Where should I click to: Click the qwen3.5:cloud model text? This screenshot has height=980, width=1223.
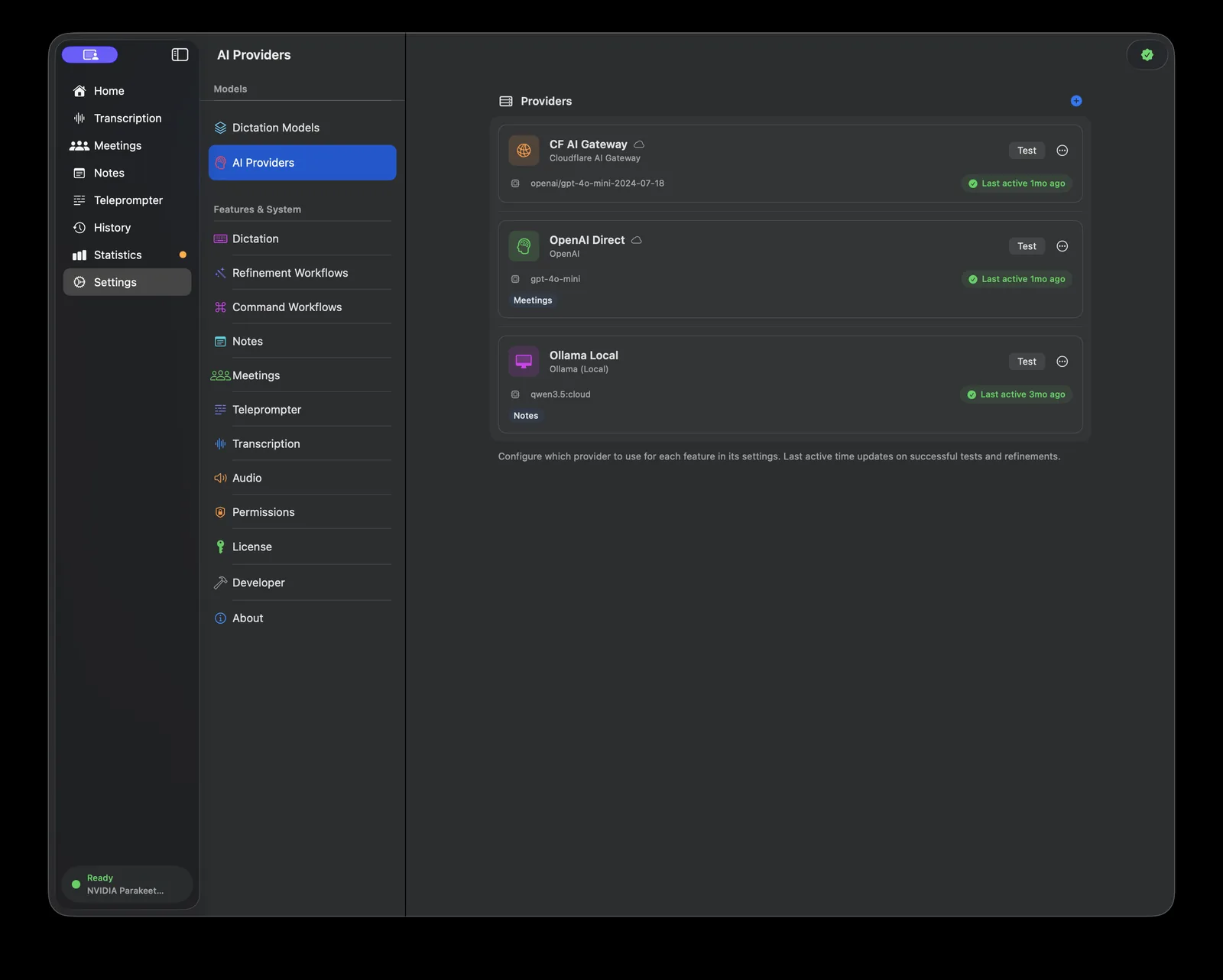(560, 394)
